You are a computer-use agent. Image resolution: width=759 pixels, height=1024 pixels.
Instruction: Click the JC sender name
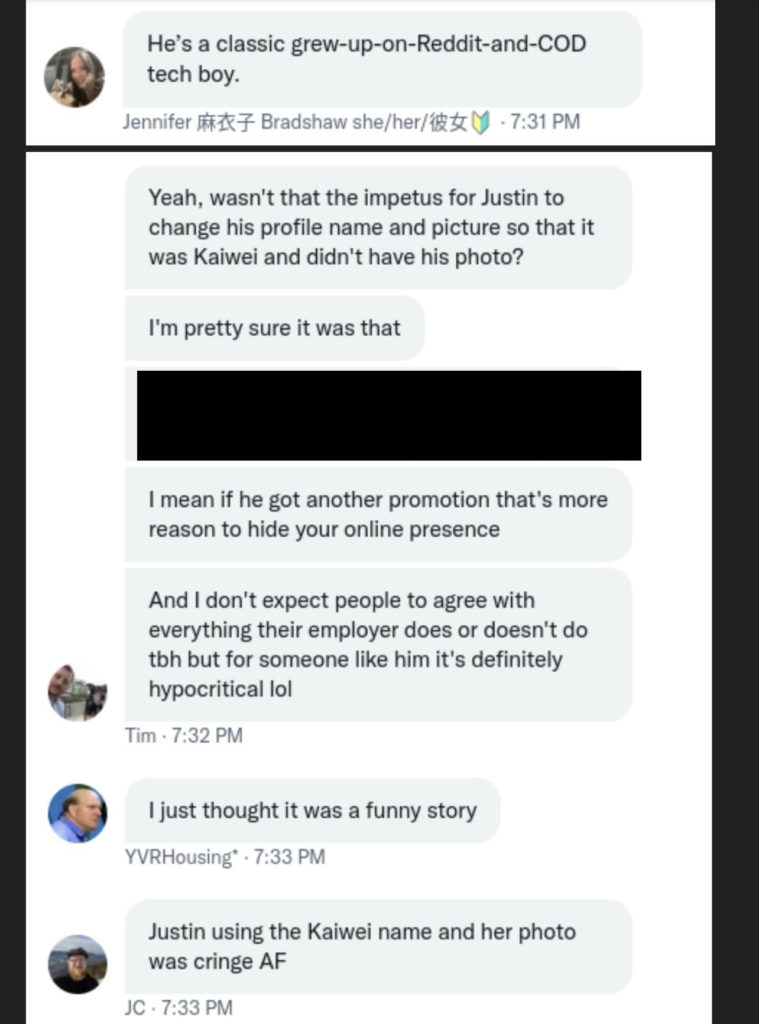point(135,1007)
